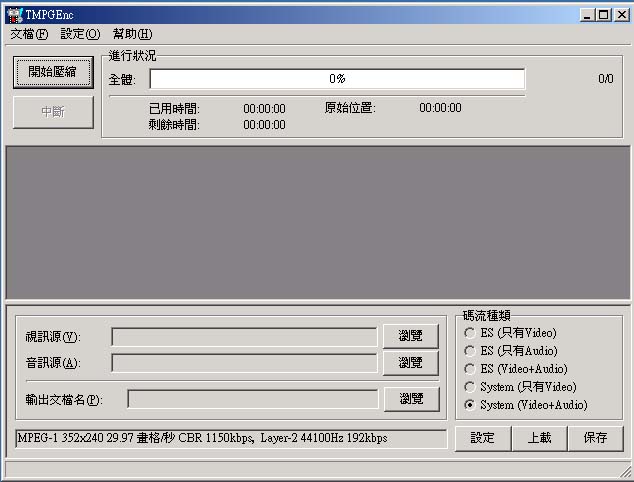This screenshot has width=634, height=482.
Task: Select System (只有Video) stream type
Action: click(520, 387)
